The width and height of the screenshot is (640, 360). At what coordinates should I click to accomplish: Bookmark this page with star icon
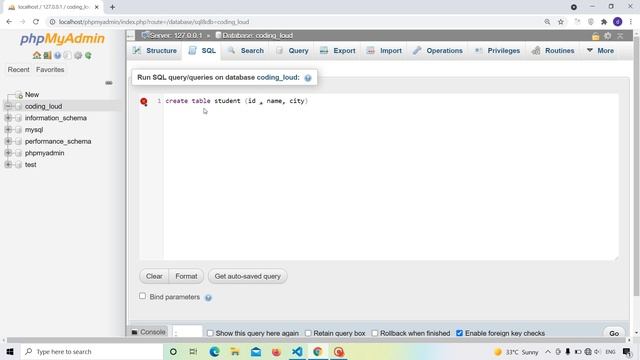coord(561,22)
